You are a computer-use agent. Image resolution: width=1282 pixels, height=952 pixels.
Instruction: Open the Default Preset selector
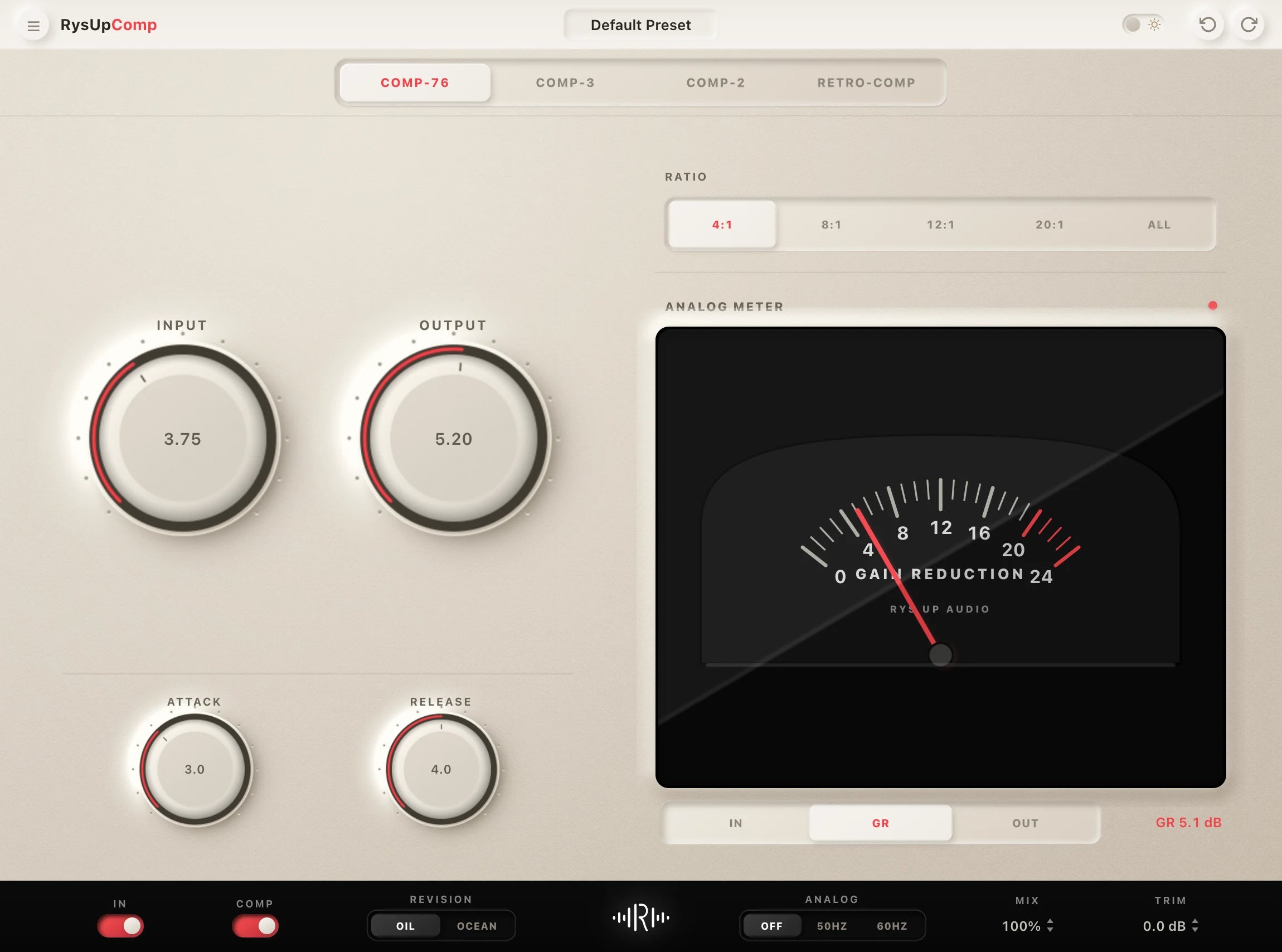pos(640,25)
